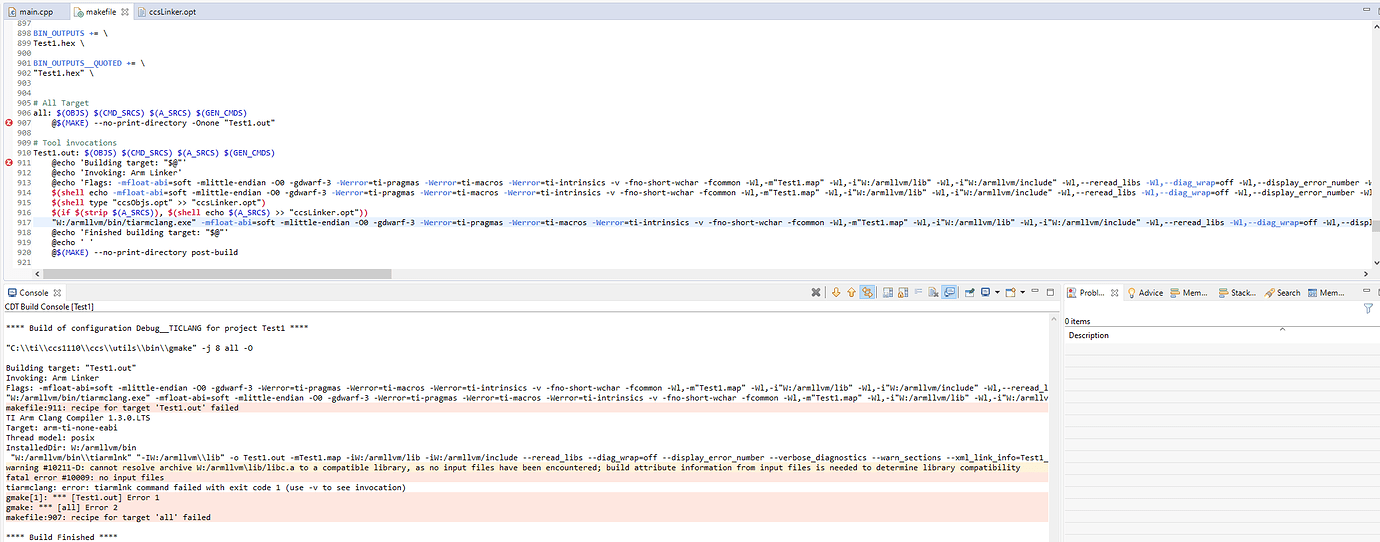Click error marker on line 907
1380x542 pixels.
[9, 122]
